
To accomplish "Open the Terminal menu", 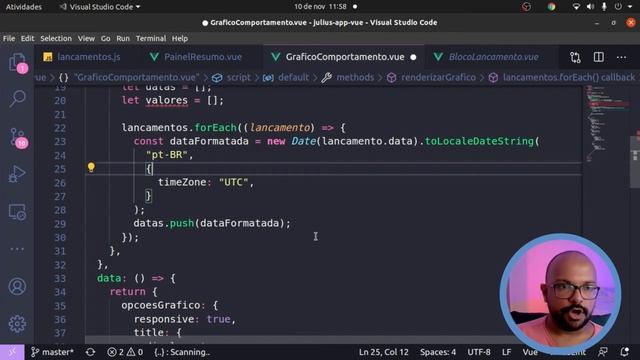I will 151,38.
